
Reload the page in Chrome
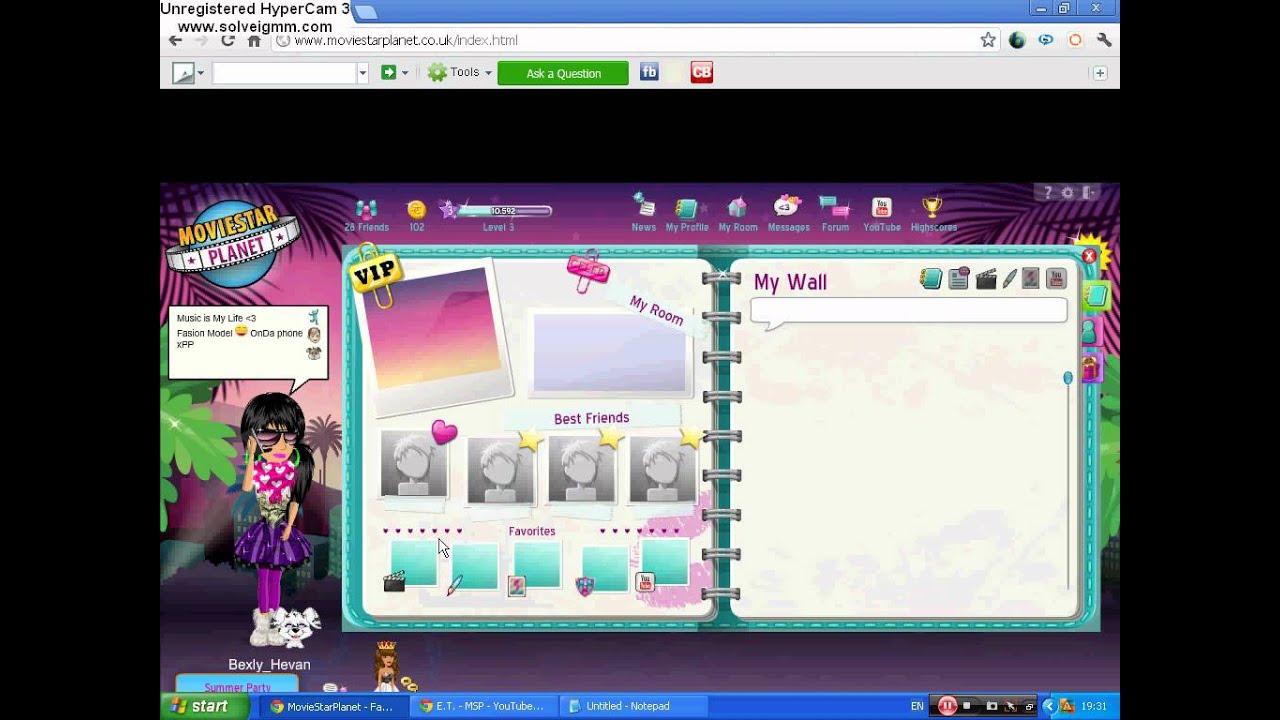coord(228,40)
